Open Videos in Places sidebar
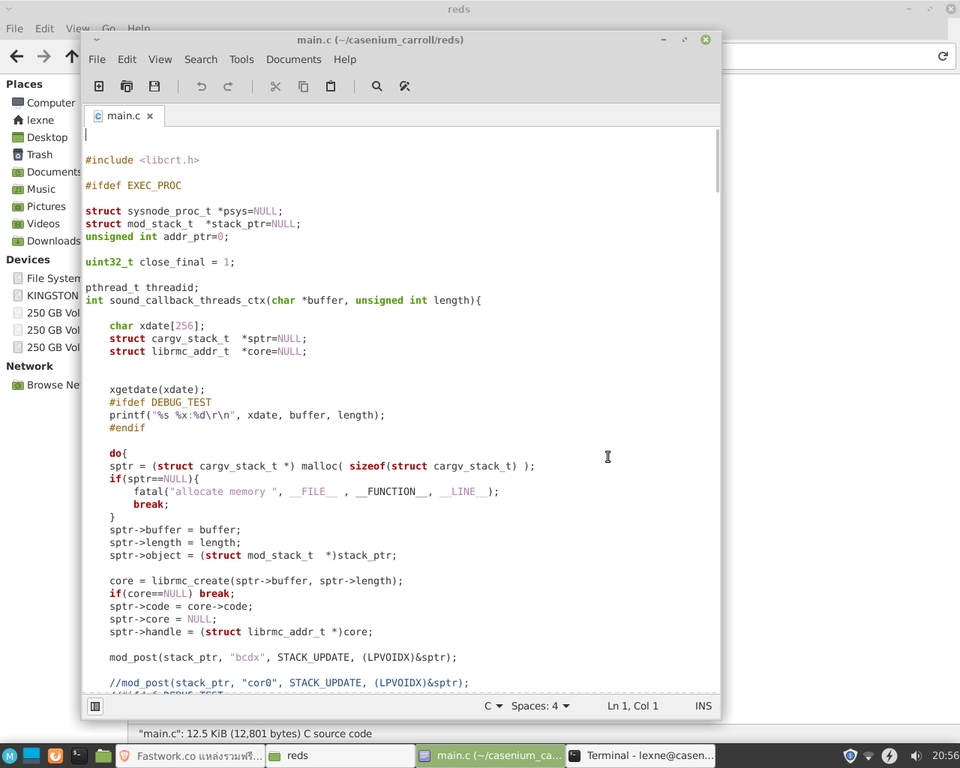The height and width of the screenshot is (768, 960). (37, 224)
